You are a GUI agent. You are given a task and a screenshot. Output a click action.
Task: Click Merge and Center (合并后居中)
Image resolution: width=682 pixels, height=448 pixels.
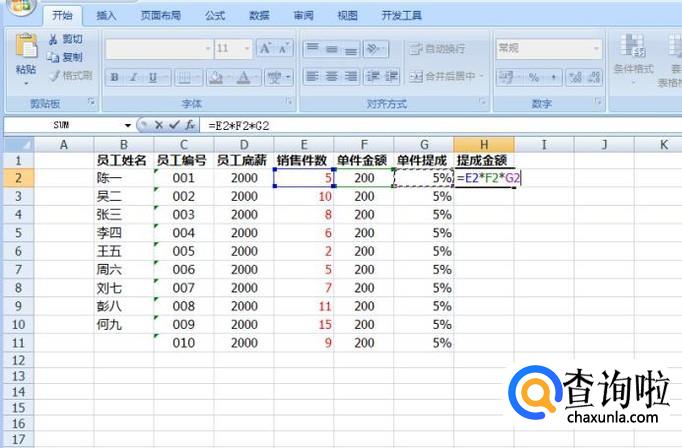(x=441, y=77)
